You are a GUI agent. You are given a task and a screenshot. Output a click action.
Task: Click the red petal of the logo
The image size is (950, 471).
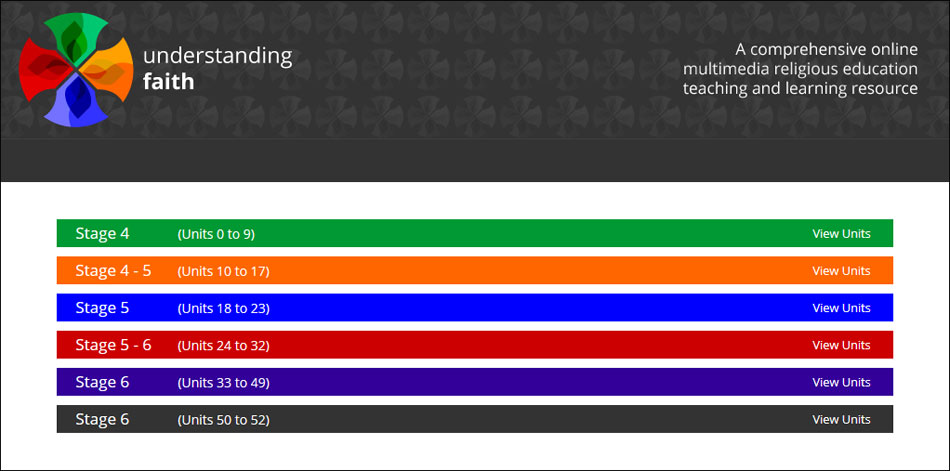click(44, 70)
